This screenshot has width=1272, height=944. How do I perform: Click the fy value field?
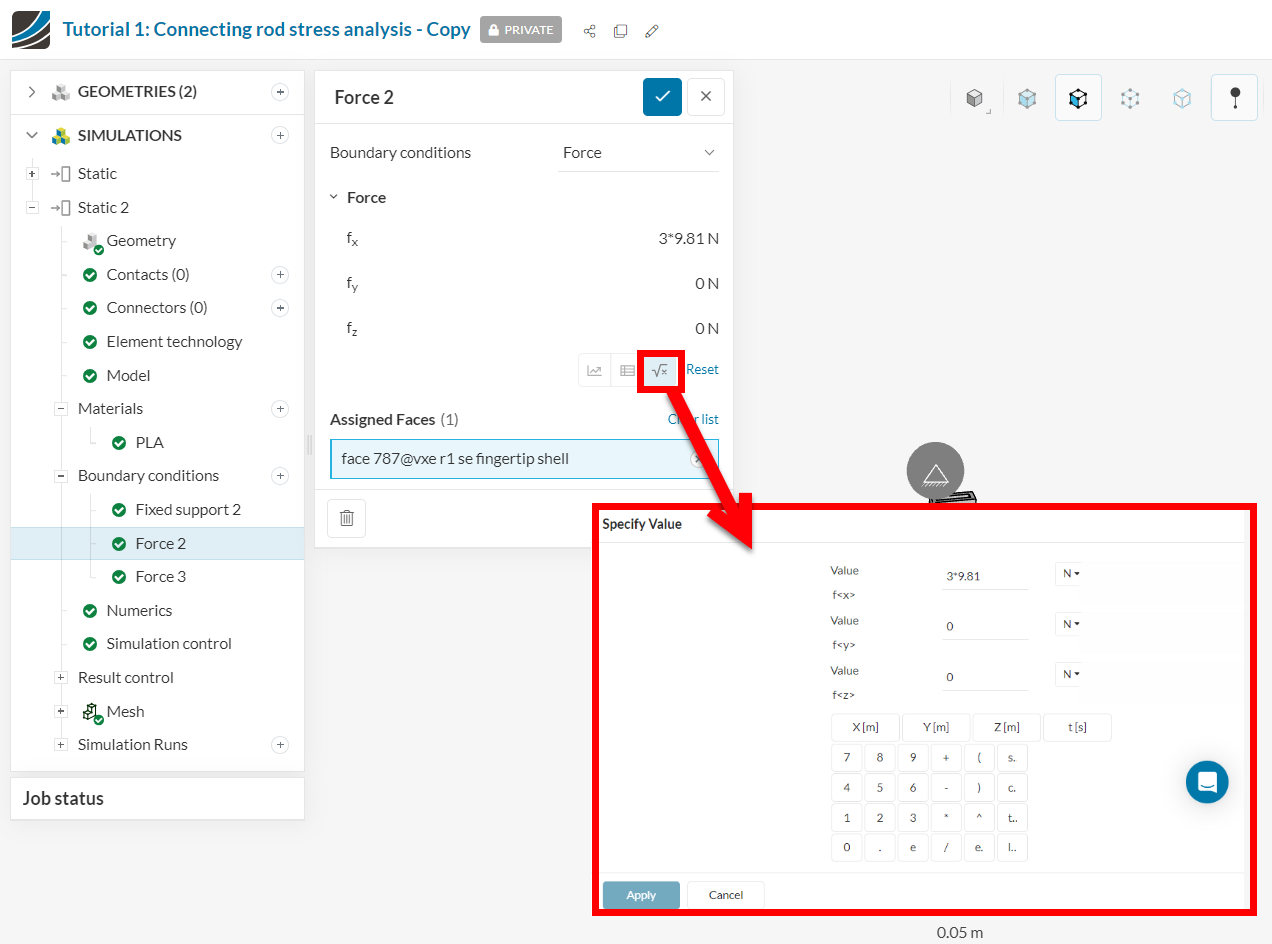707,283
